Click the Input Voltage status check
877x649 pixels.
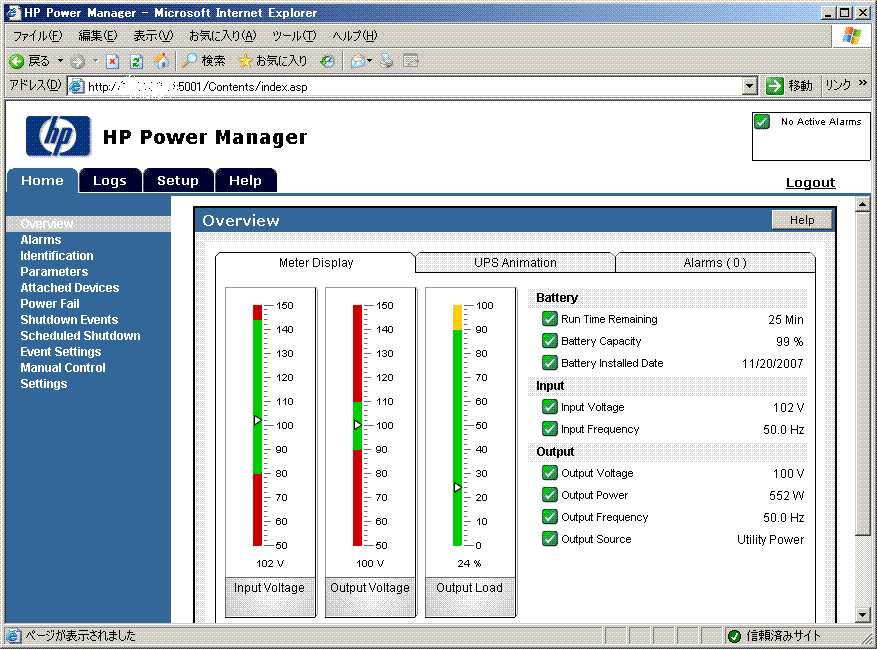tap(549, 407)
